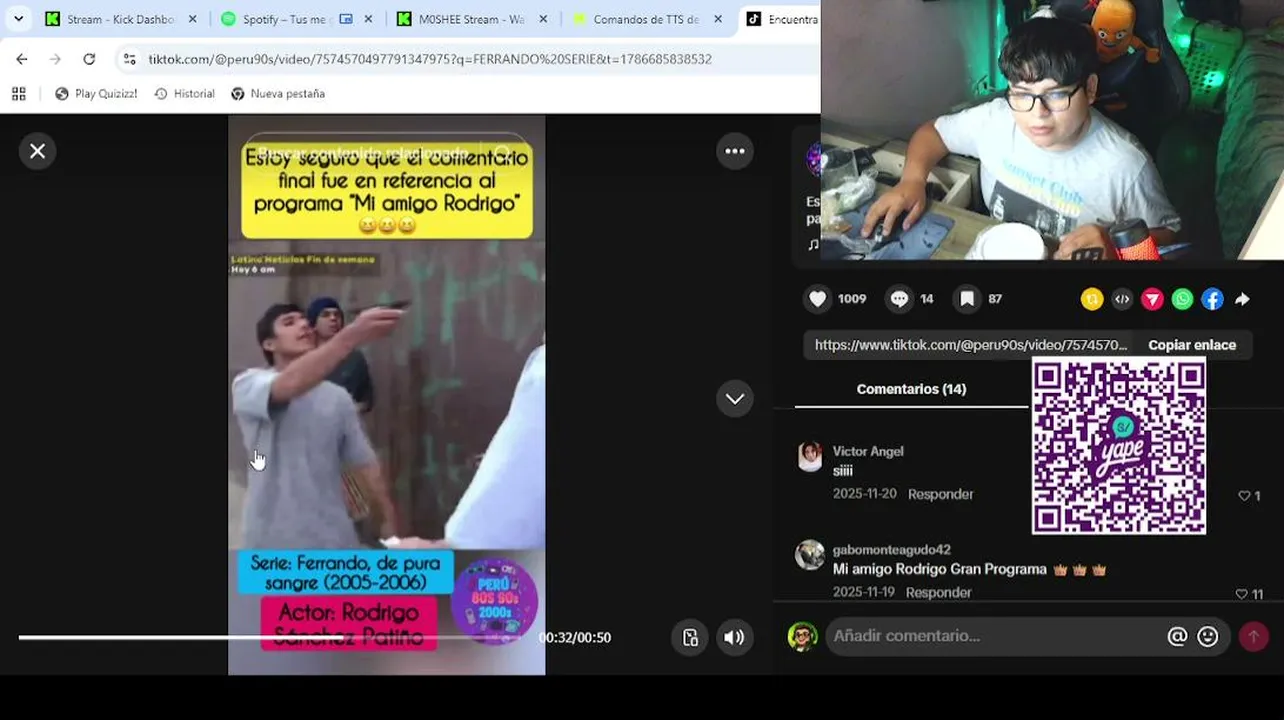Go forward in browser history
The image size is (1284, 720).
coord(55,59)
